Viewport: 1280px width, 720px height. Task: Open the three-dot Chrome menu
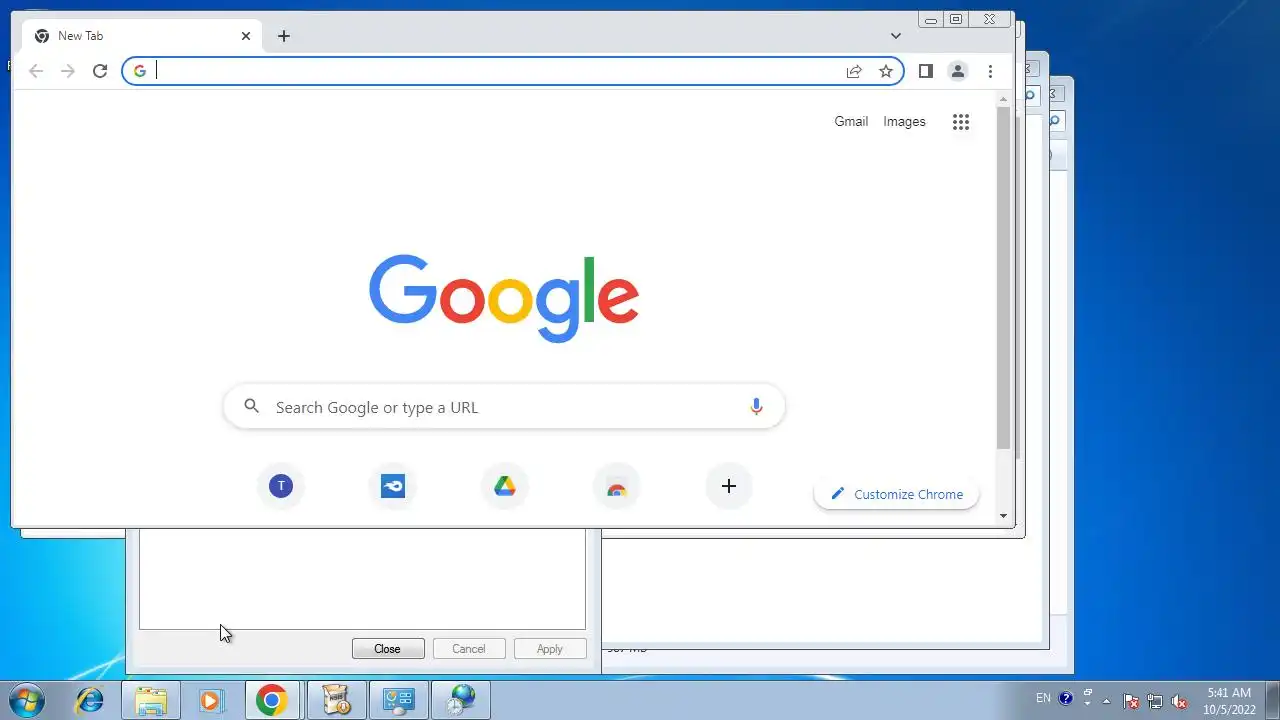click(990, 71)
